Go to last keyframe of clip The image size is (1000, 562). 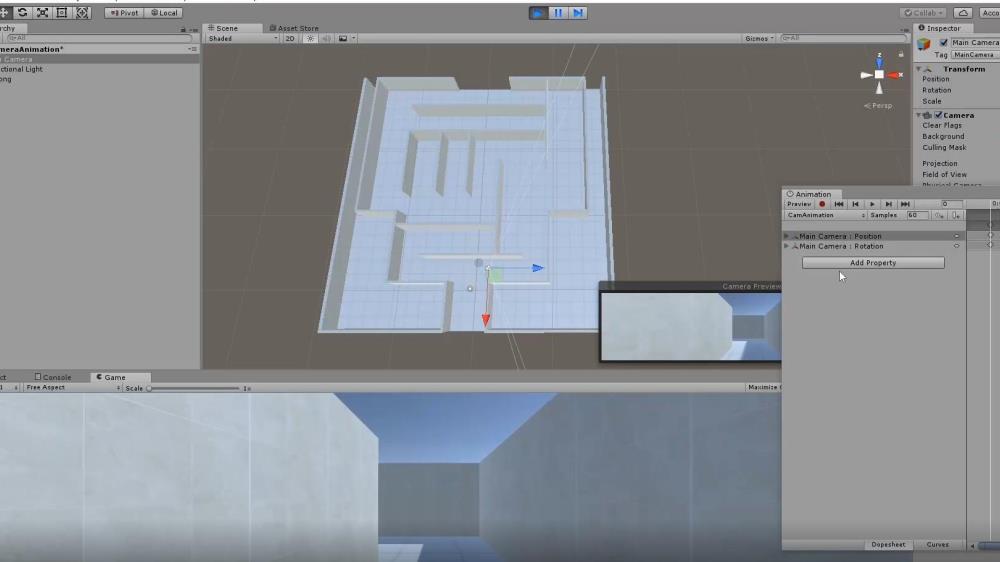tap(905, 204)
